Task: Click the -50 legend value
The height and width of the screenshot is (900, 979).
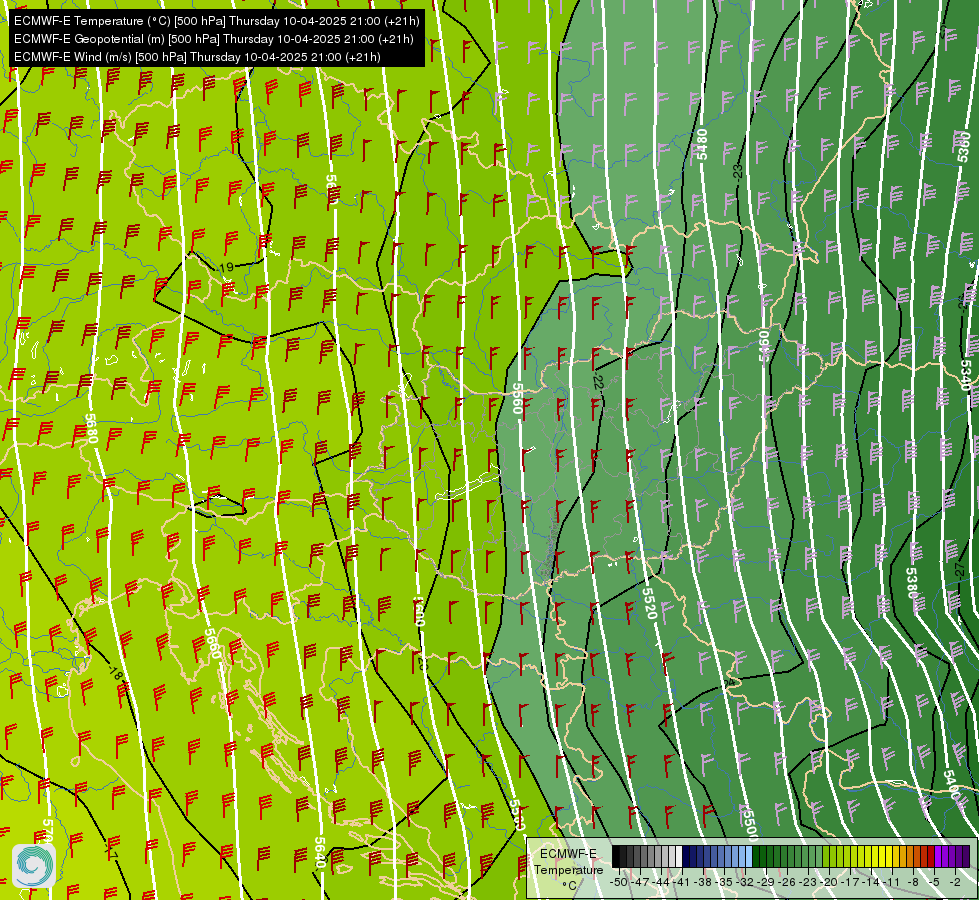Action: [x=618, y=882]
